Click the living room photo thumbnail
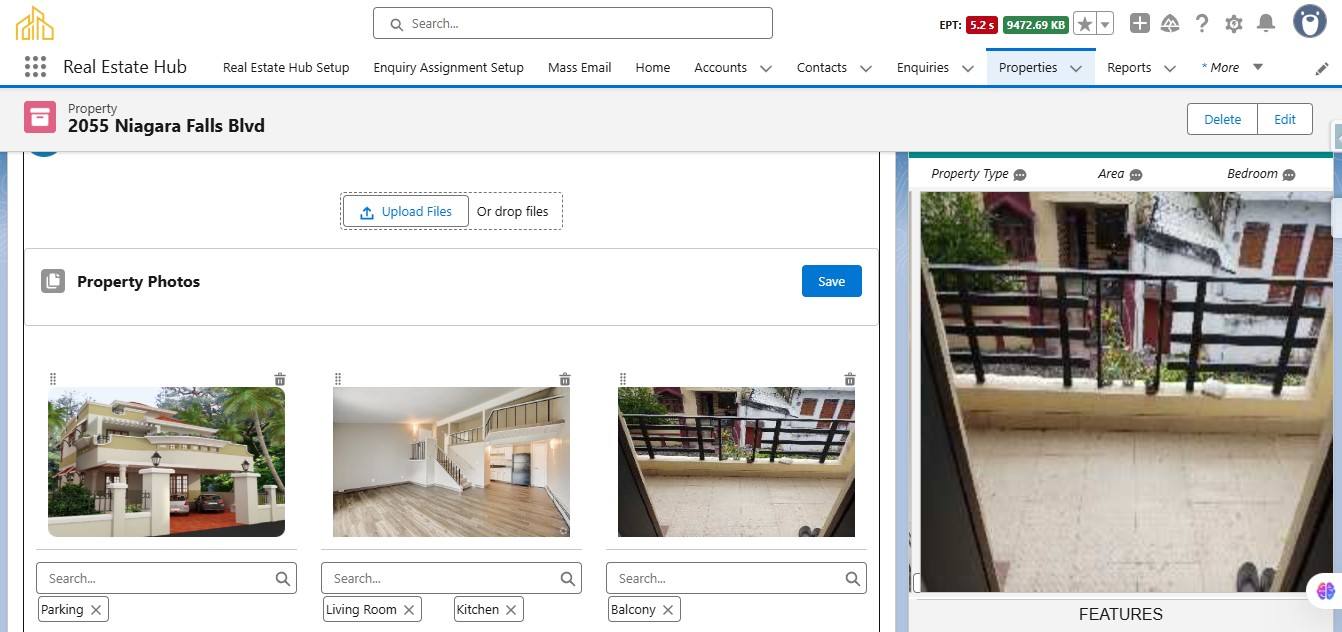Viewport: 1342px width, 632px height. [451, 462]
